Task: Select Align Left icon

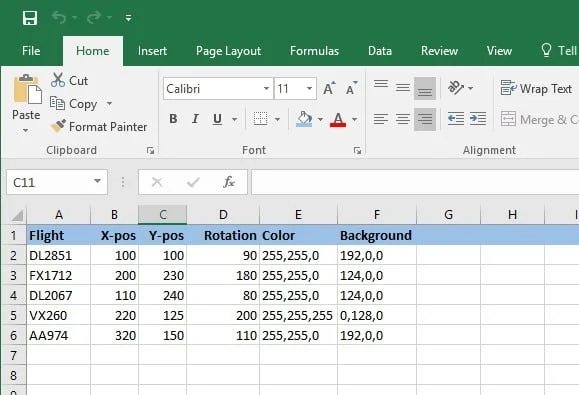Action: (381, 119)
